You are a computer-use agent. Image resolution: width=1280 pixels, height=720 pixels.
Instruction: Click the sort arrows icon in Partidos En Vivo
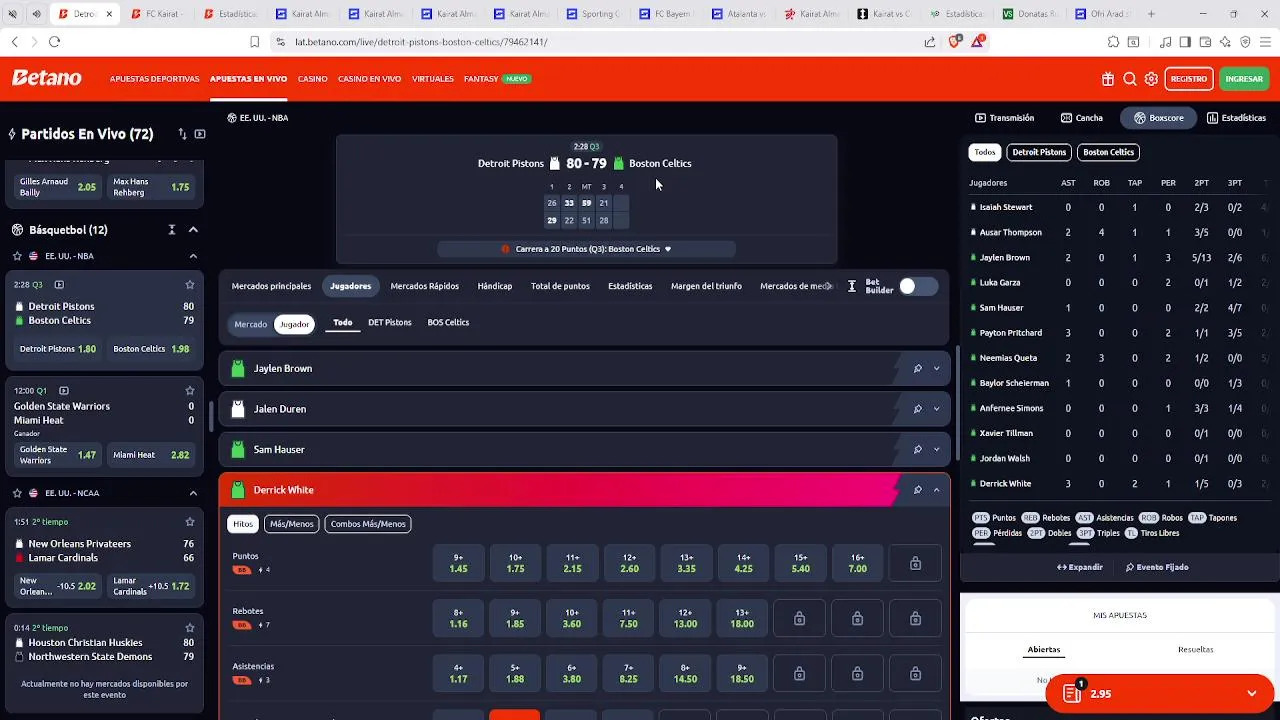click(182, 133)
